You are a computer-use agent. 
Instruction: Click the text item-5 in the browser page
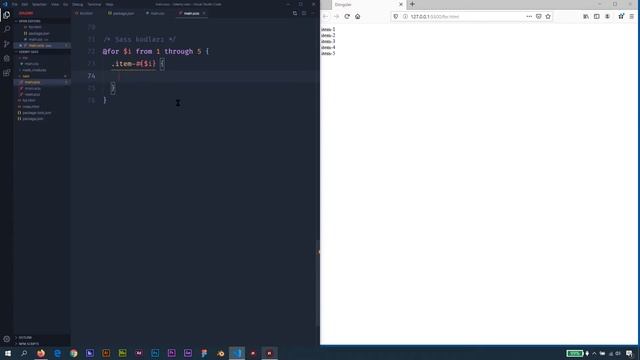click(328, 53)
